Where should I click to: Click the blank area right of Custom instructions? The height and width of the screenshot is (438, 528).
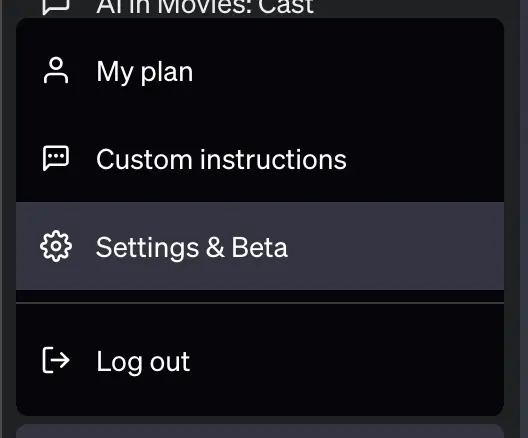[x=425, y=159]
